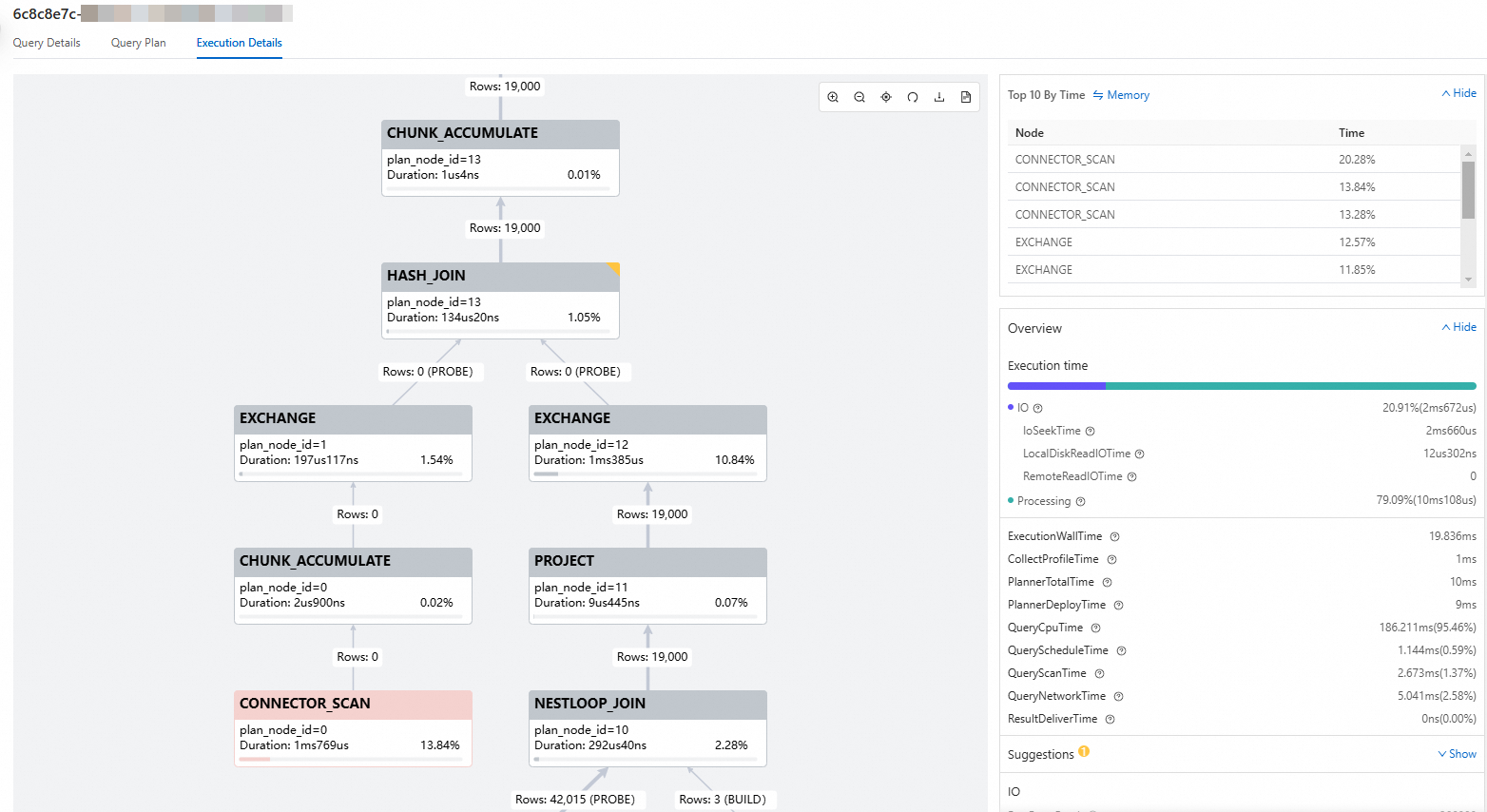Click the center/locate icon in the canvas toolbar
Image resolution: width=1487 pixels, height=812 pixels.
click(x=886, y=96)
